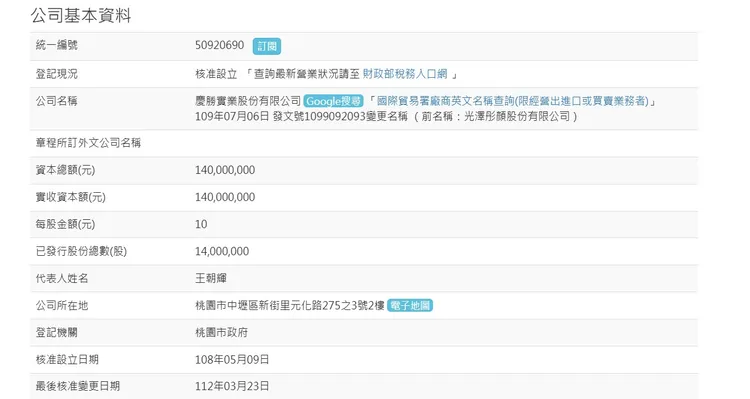Click the 已發行股份總數(股) label
Image resolution: width=750 pixels, height=399 pixels.
81,251
